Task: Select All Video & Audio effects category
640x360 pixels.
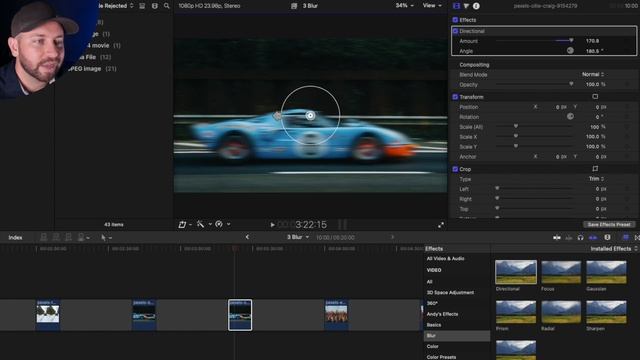Action: [445, 258]
